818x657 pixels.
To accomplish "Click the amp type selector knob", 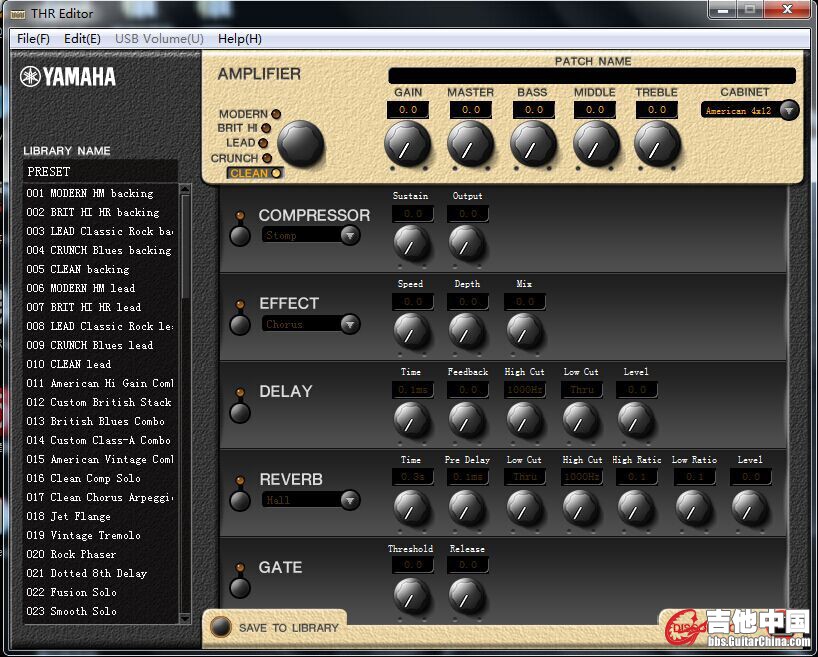I will click(300, 144).
